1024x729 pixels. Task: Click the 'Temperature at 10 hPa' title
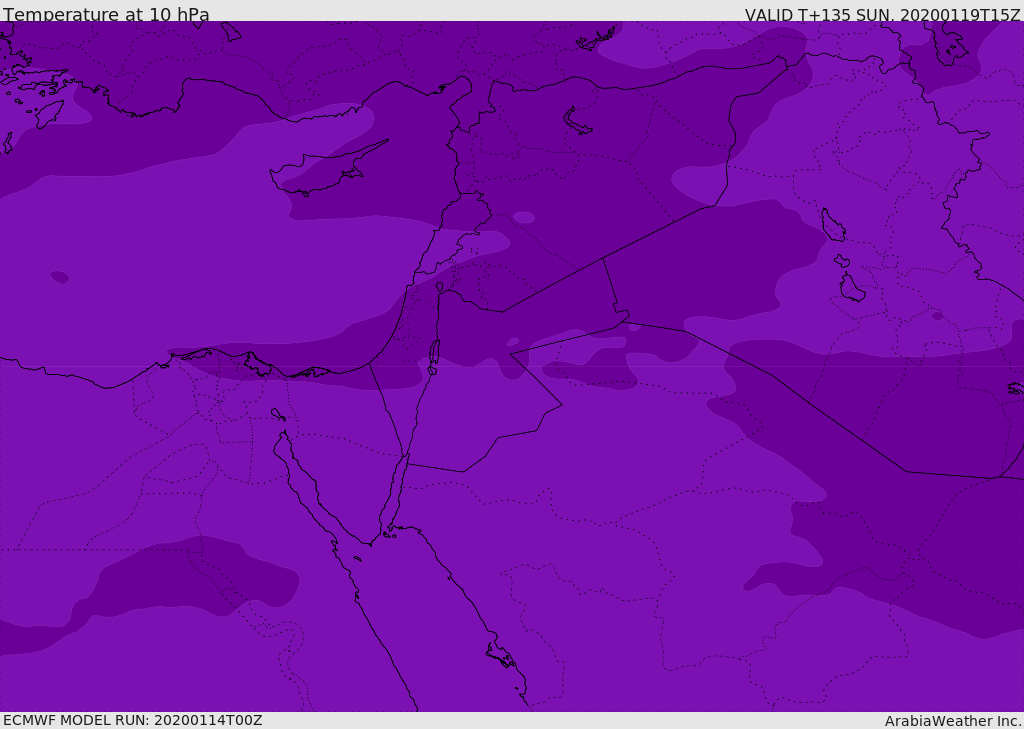pyautogui.click(x=106, y=14)
